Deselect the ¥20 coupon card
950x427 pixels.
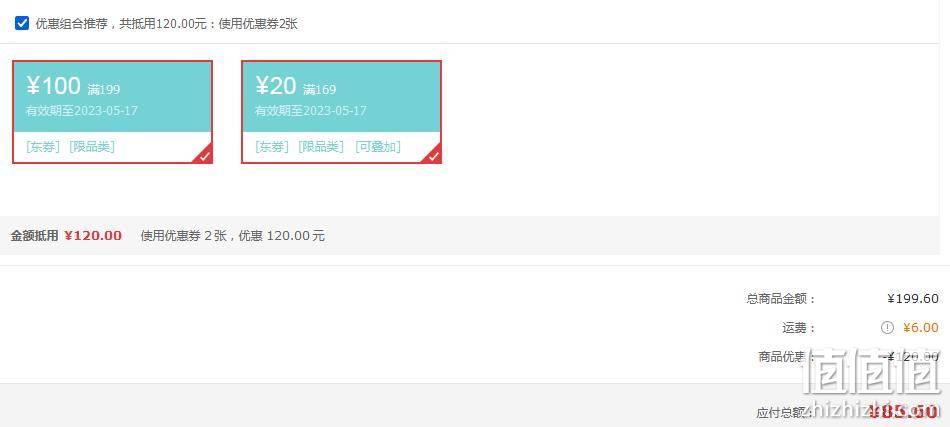pyautogui.click(x=342, y=112)
